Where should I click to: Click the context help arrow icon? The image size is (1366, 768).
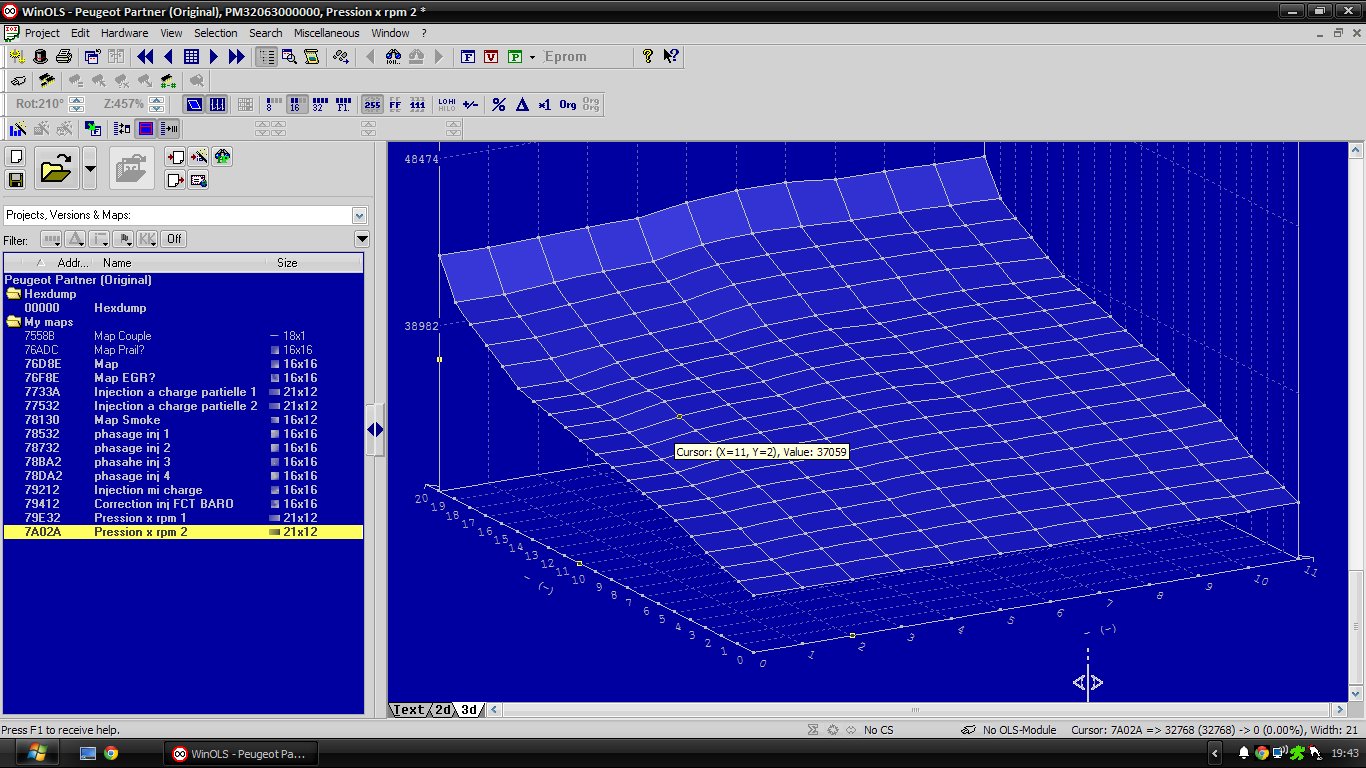coord(671,57)
